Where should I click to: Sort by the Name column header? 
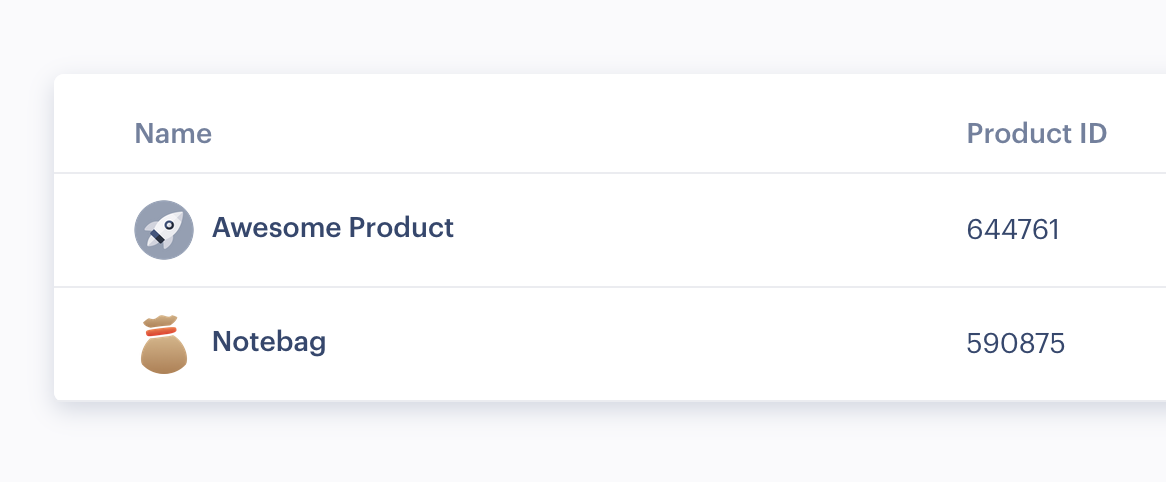(173, 133)
